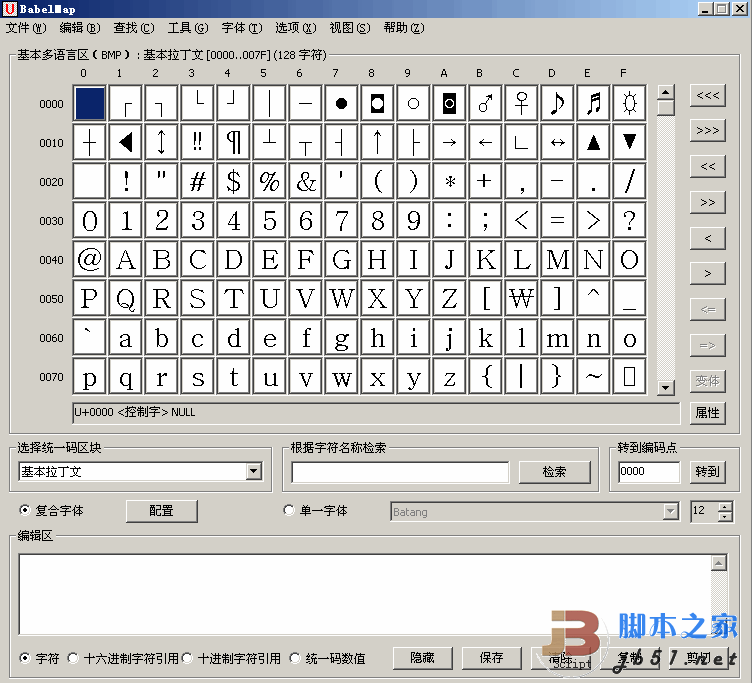Screen dimensions: 752x683
Task: Select the female sign character cell
Action: coord(521,103)
